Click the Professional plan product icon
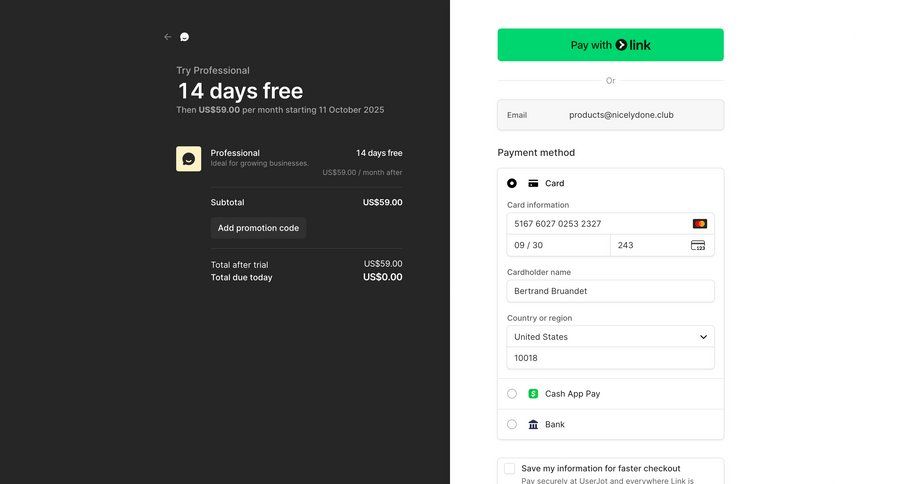This screenshot has height=484, width=900. [188, 159]
